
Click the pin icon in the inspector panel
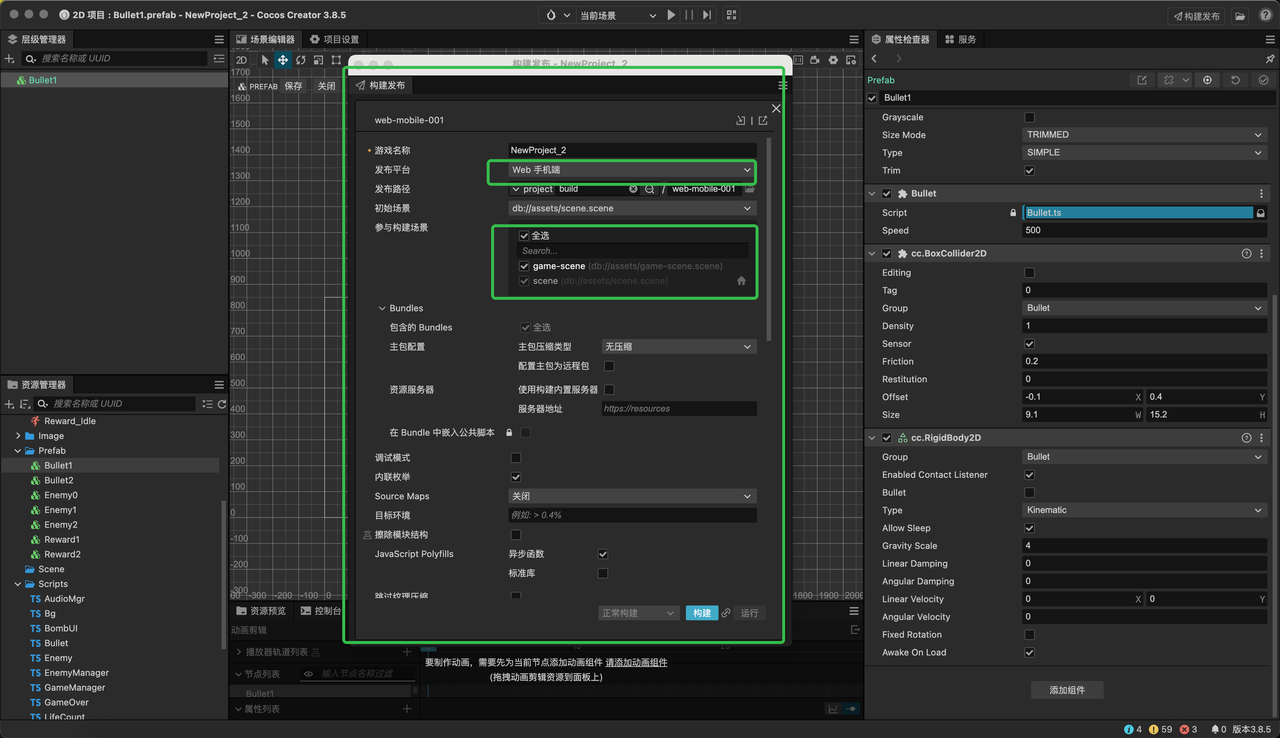pyautogui.click(x=1269, y=59)
